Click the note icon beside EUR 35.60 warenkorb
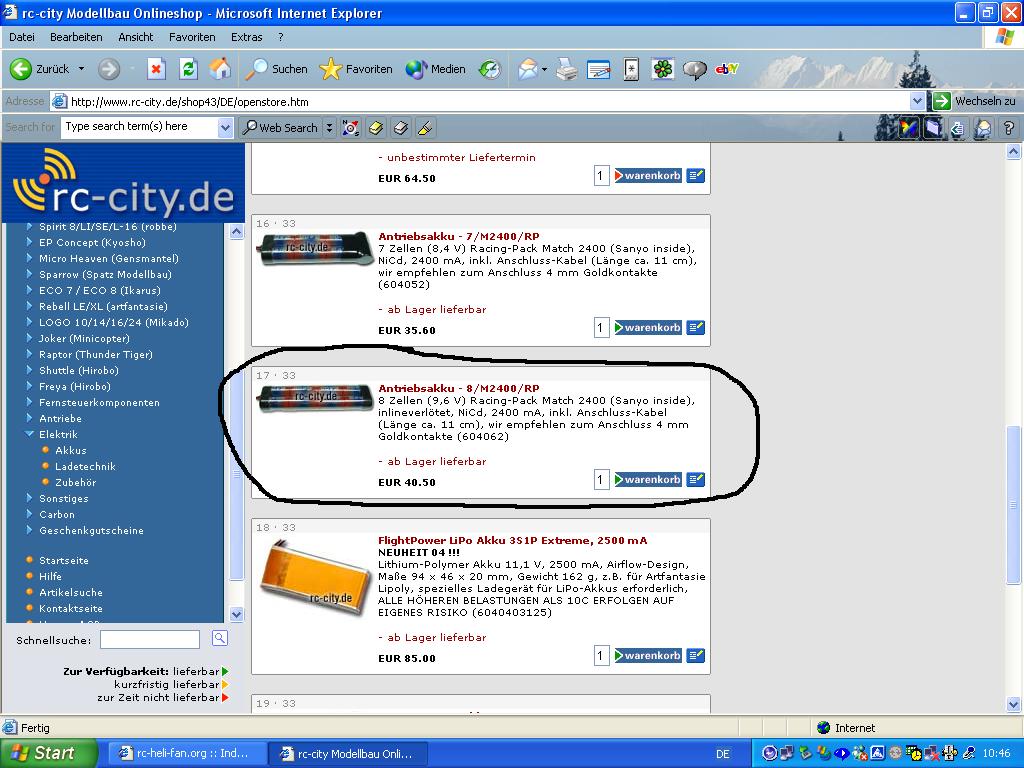This screenshot has width=1024, height=768. click(x=696, y=327)
